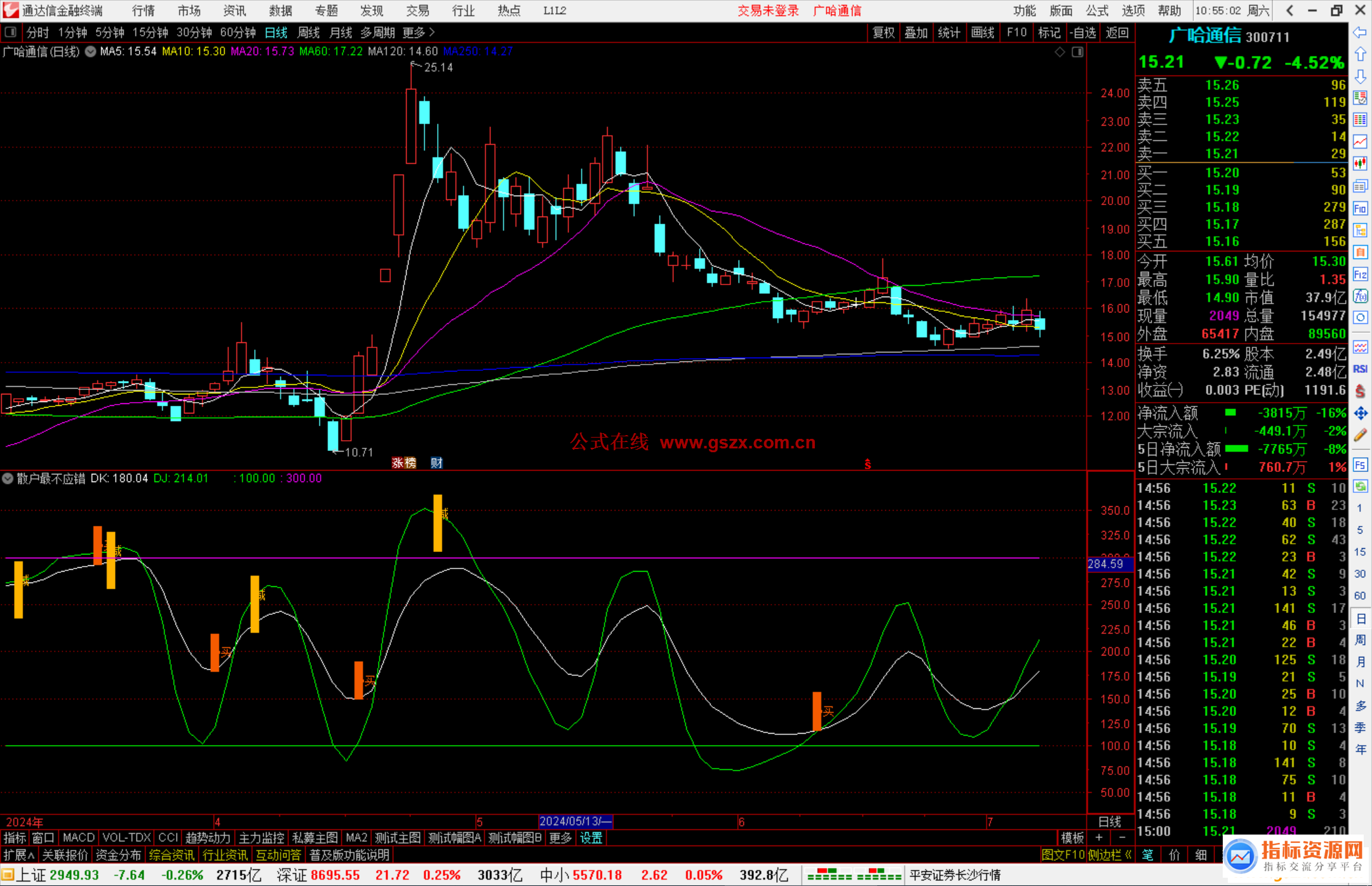This screenshot has width=1372, height=886.
Task: Click 交易未登录 login status link
Action: [x=768, y=10]
